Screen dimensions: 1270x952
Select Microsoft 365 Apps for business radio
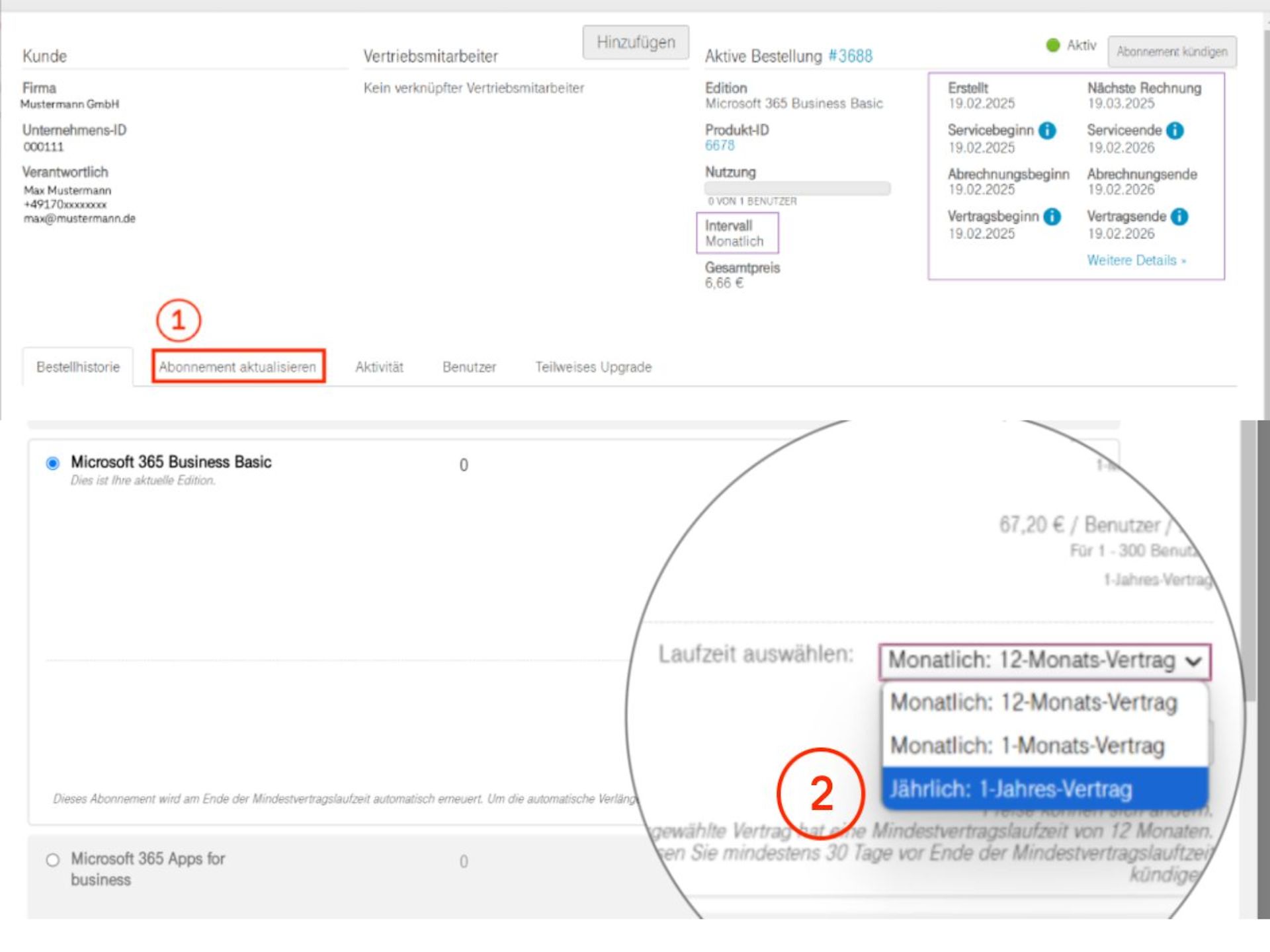pos(53,860)
